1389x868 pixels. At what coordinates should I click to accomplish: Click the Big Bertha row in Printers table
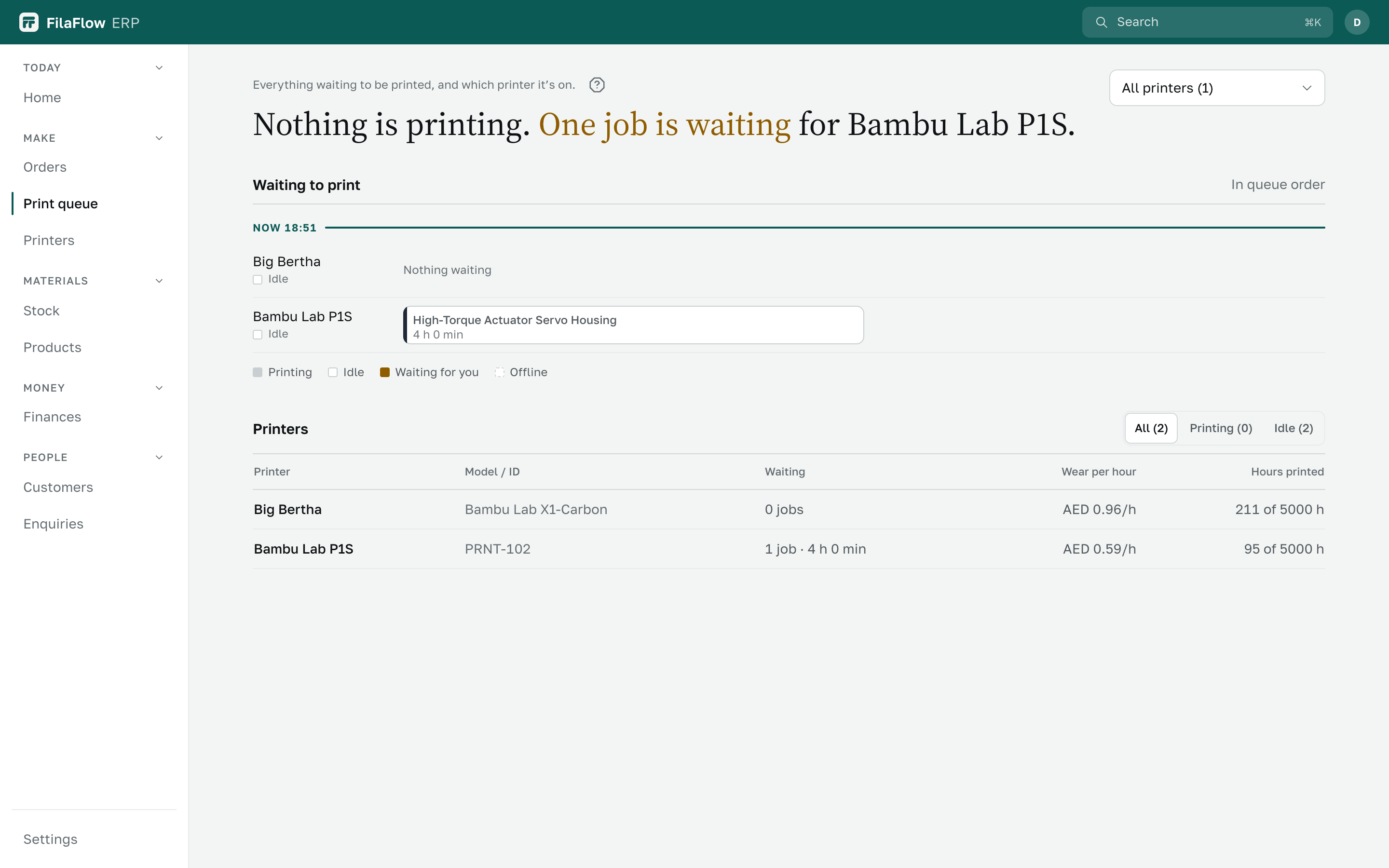click(x=789, y=510)
